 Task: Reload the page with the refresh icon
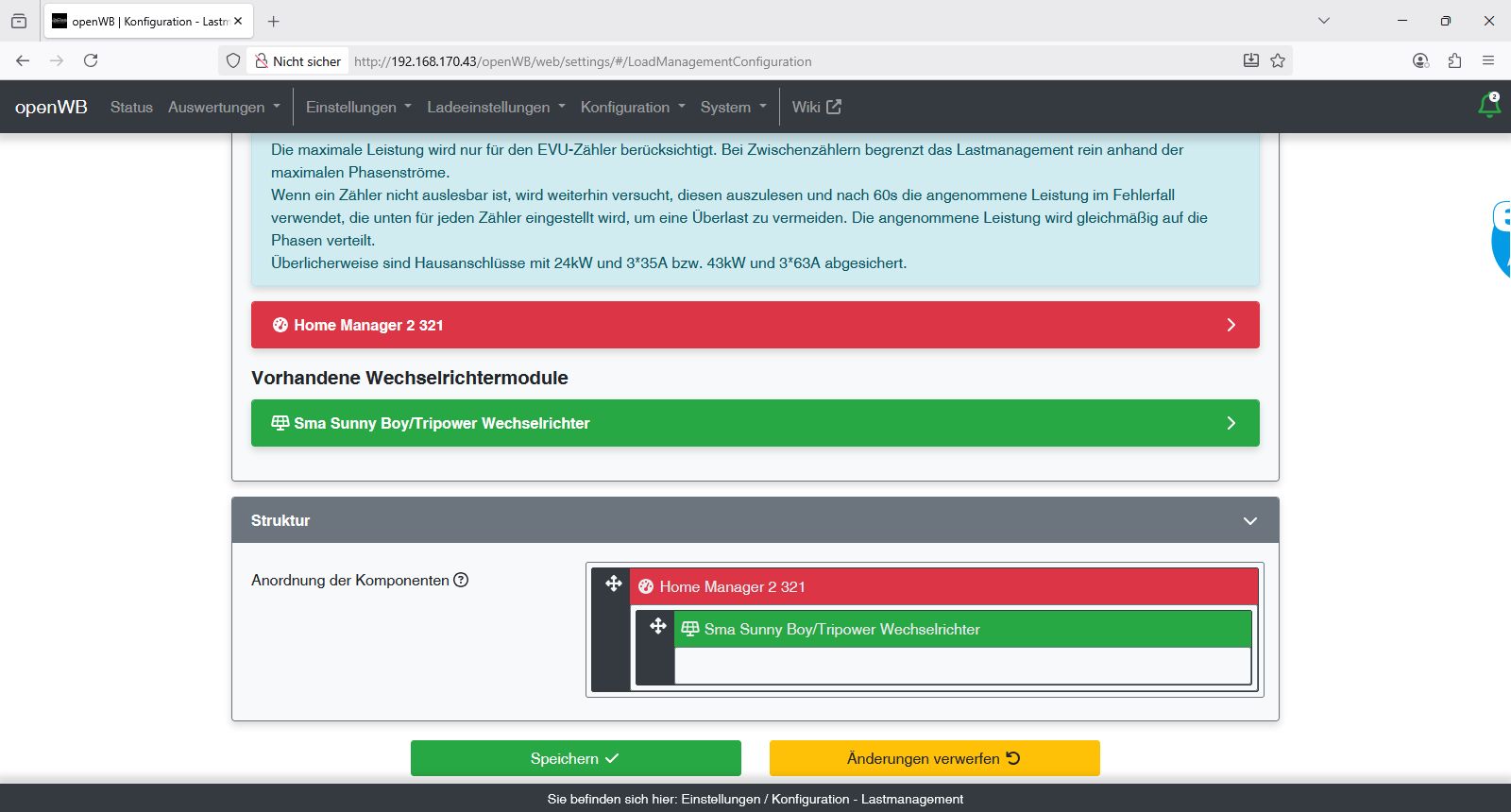click(91, 60)
